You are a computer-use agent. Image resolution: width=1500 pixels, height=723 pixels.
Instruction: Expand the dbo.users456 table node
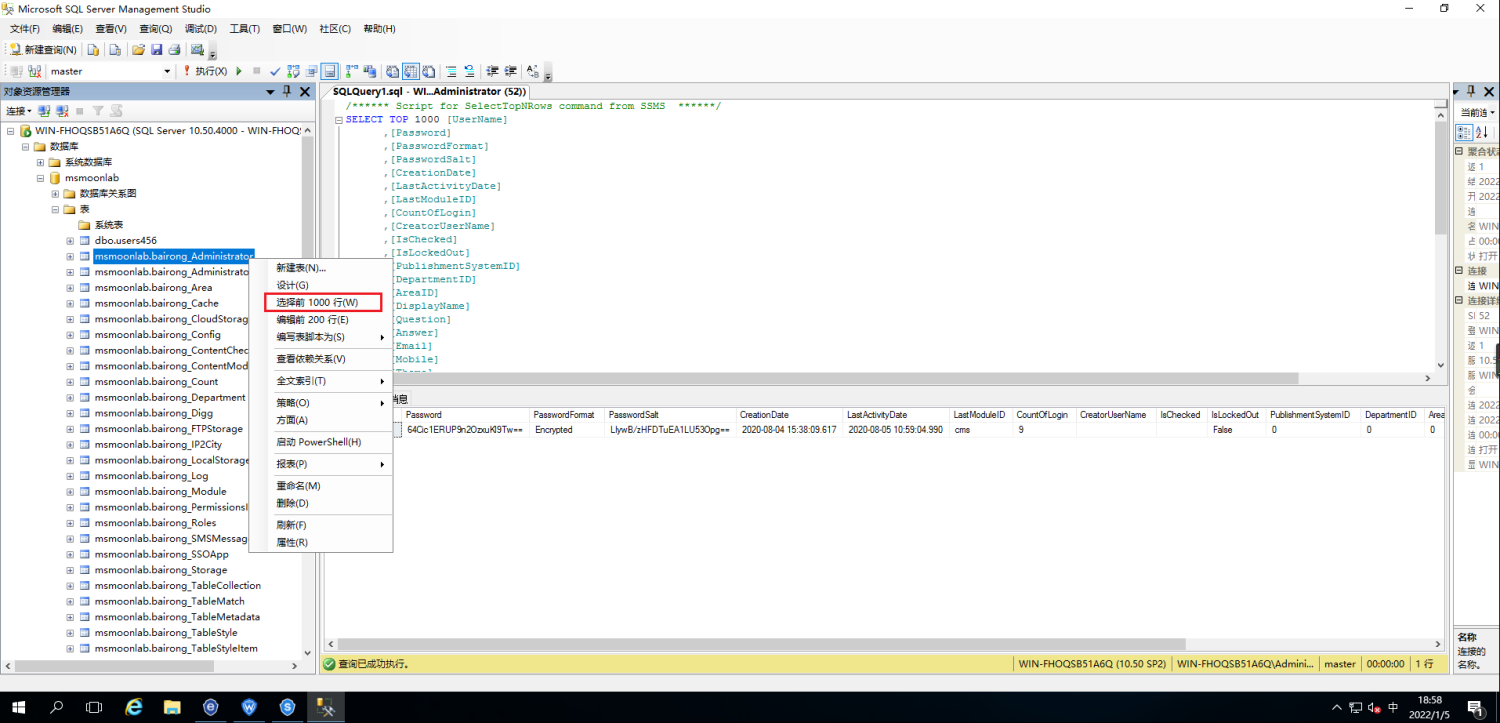(x=70, y=240)
